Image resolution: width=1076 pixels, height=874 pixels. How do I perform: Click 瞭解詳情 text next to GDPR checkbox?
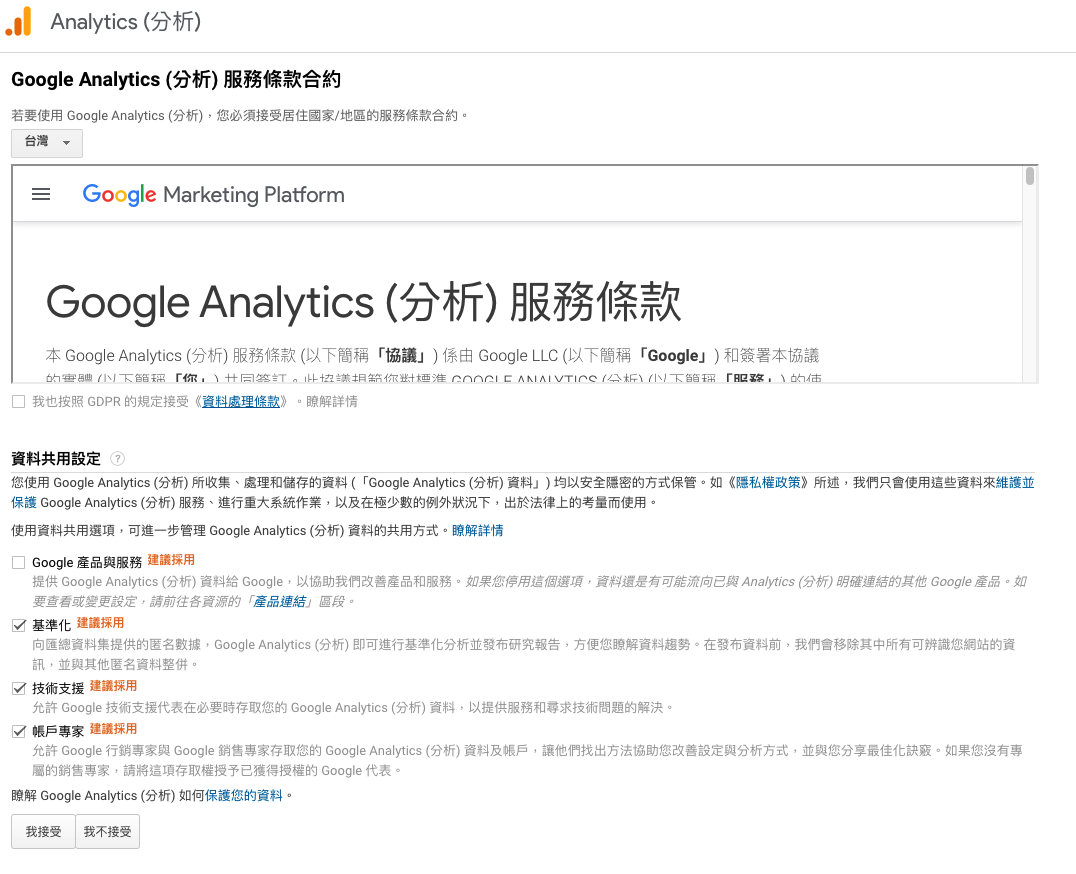coord(331,401)
